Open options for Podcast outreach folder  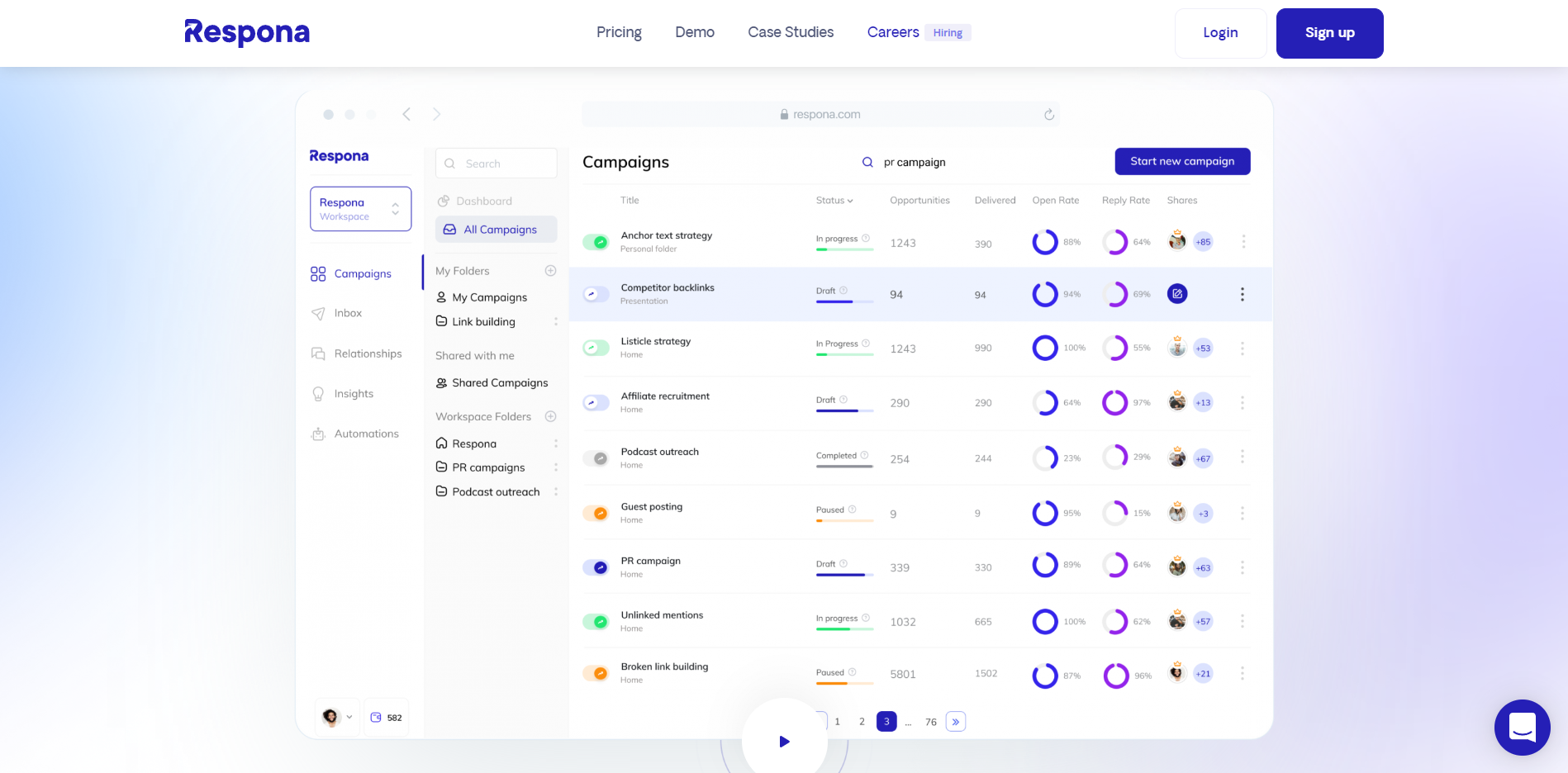555,491
